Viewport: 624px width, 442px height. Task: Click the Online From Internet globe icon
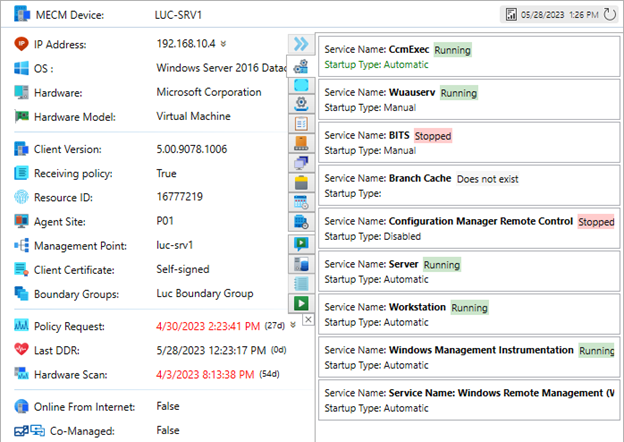(21, 406)
